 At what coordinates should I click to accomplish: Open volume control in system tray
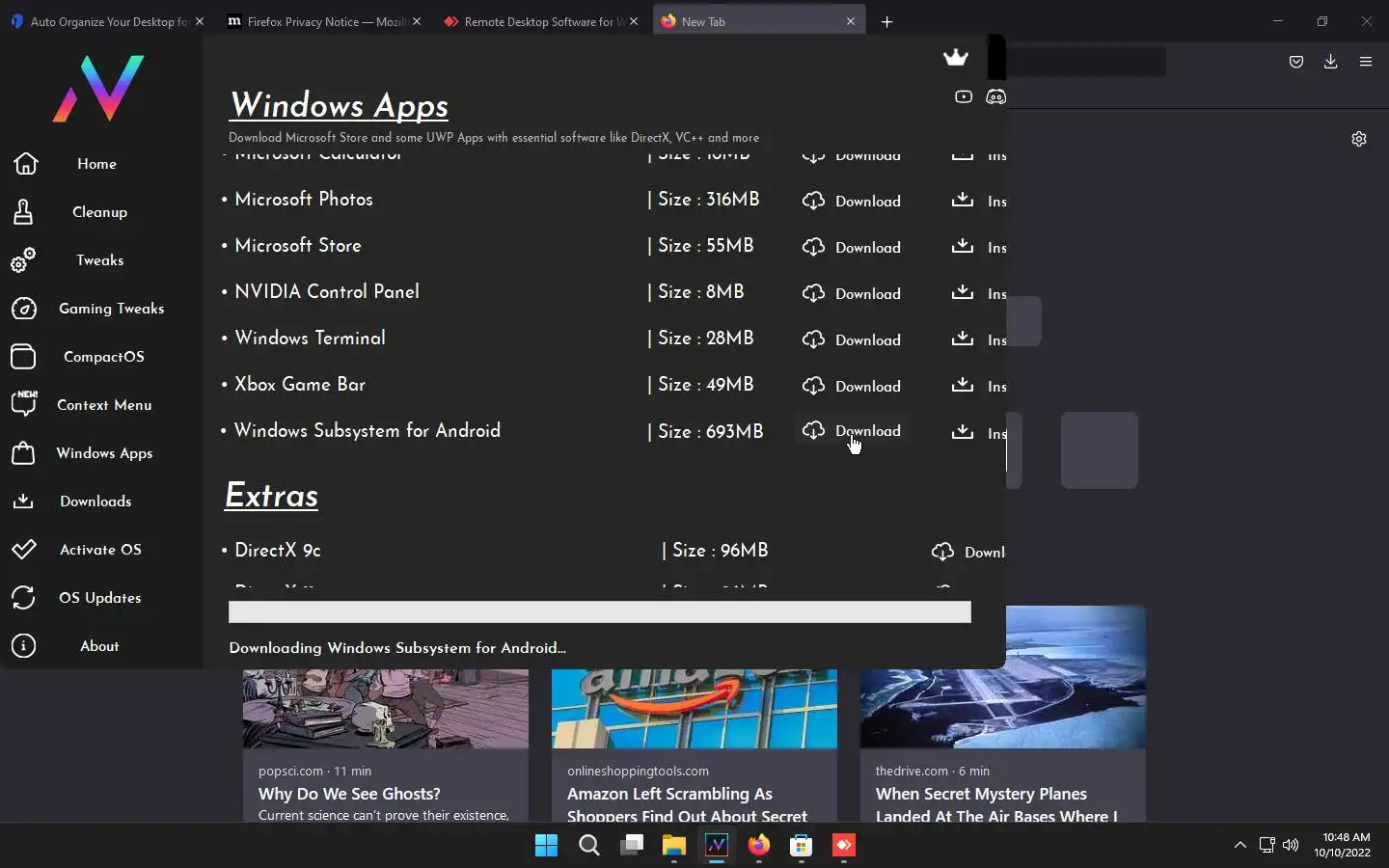(x=1291, y=846)
